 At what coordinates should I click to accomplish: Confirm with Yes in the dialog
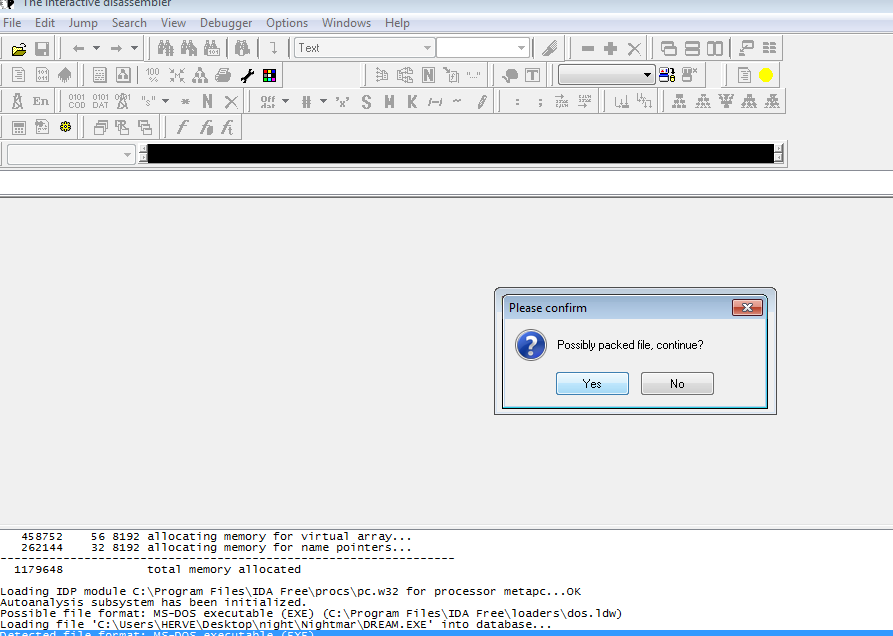pos(592,384)
